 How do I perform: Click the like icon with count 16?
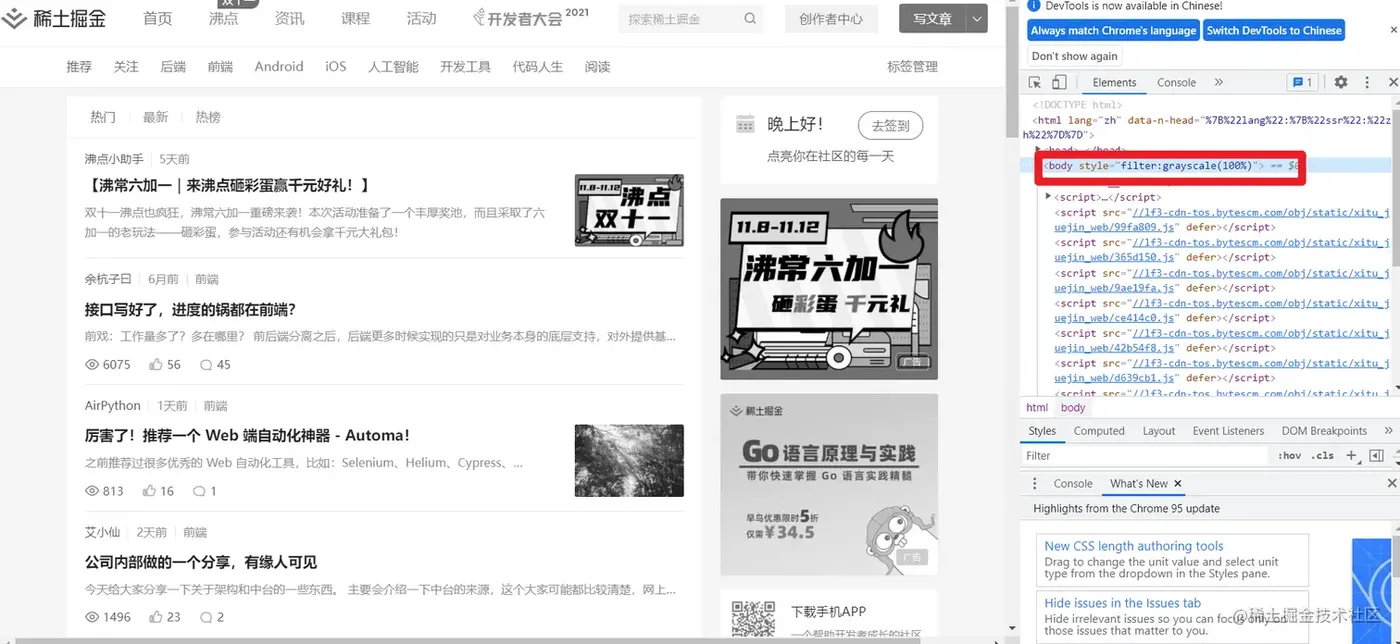[149, 490]
